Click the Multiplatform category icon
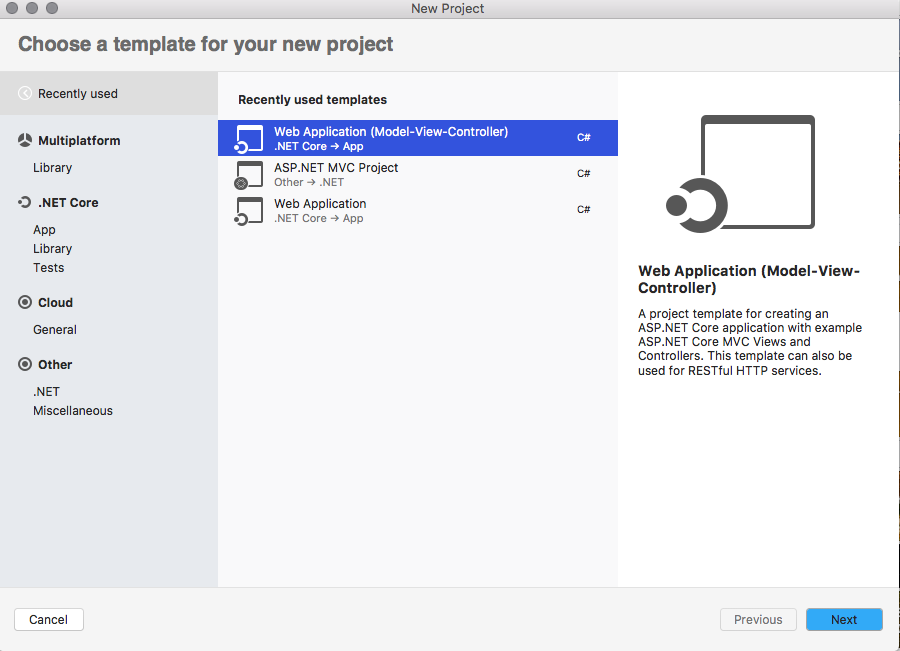 click(25, 140)
